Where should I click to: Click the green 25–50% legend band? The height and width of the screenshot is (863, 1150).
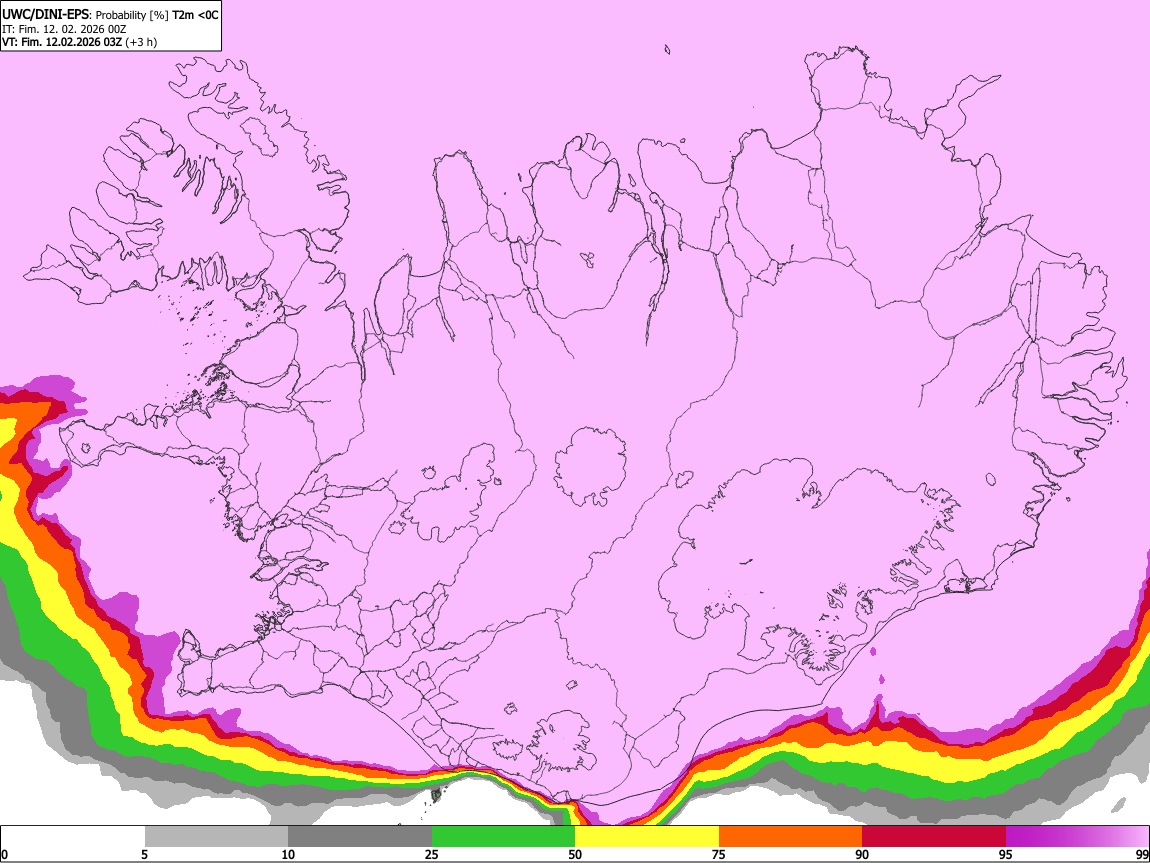coord(503,837)
